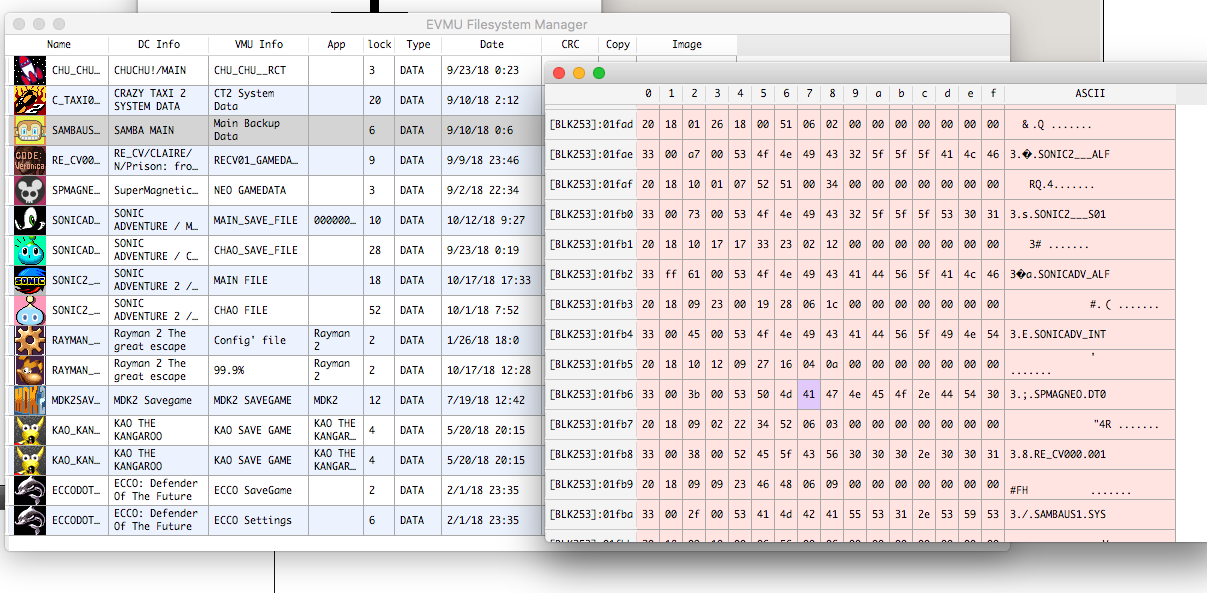Sort by the Name column header
The height and width of the screenshot is (593, 1207).
coord(59,44)
